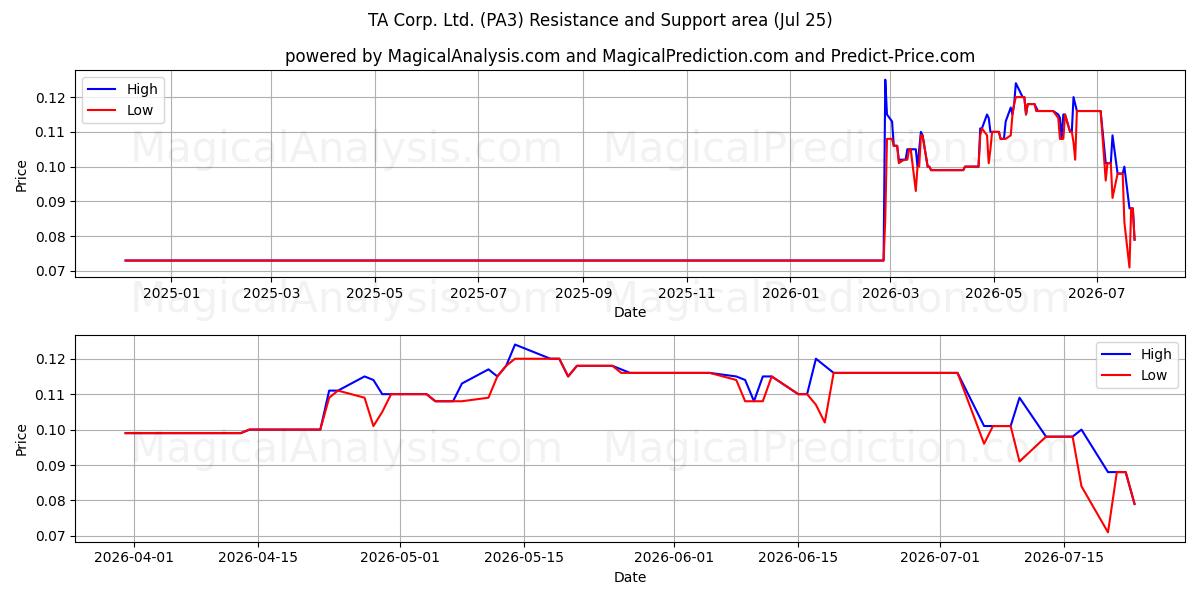Click the '2026-05' tick label on top chart
This screenshot has height=600, width=1200.
(993, 293)
